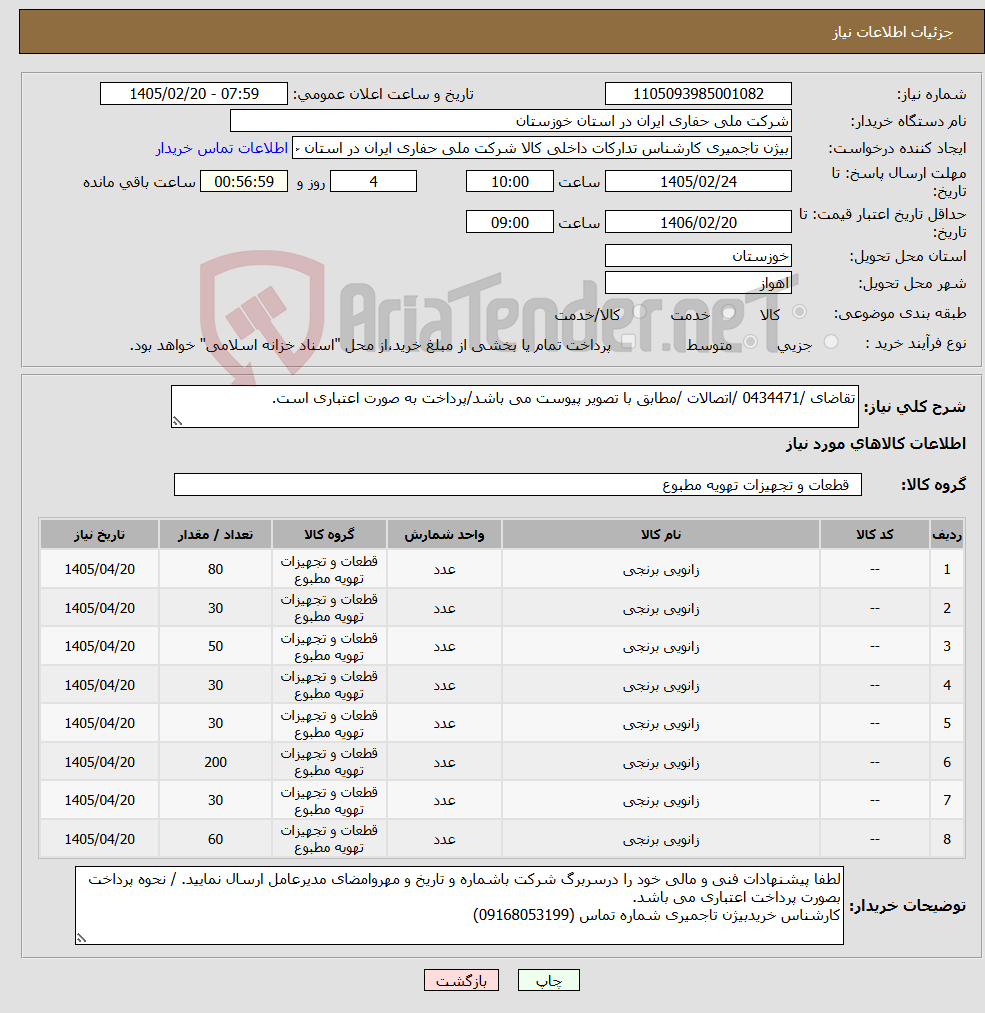The height and width of the screenshot is (1013, 985).
Task: Select the خدمت radio button
Action: tap(729, 312)
